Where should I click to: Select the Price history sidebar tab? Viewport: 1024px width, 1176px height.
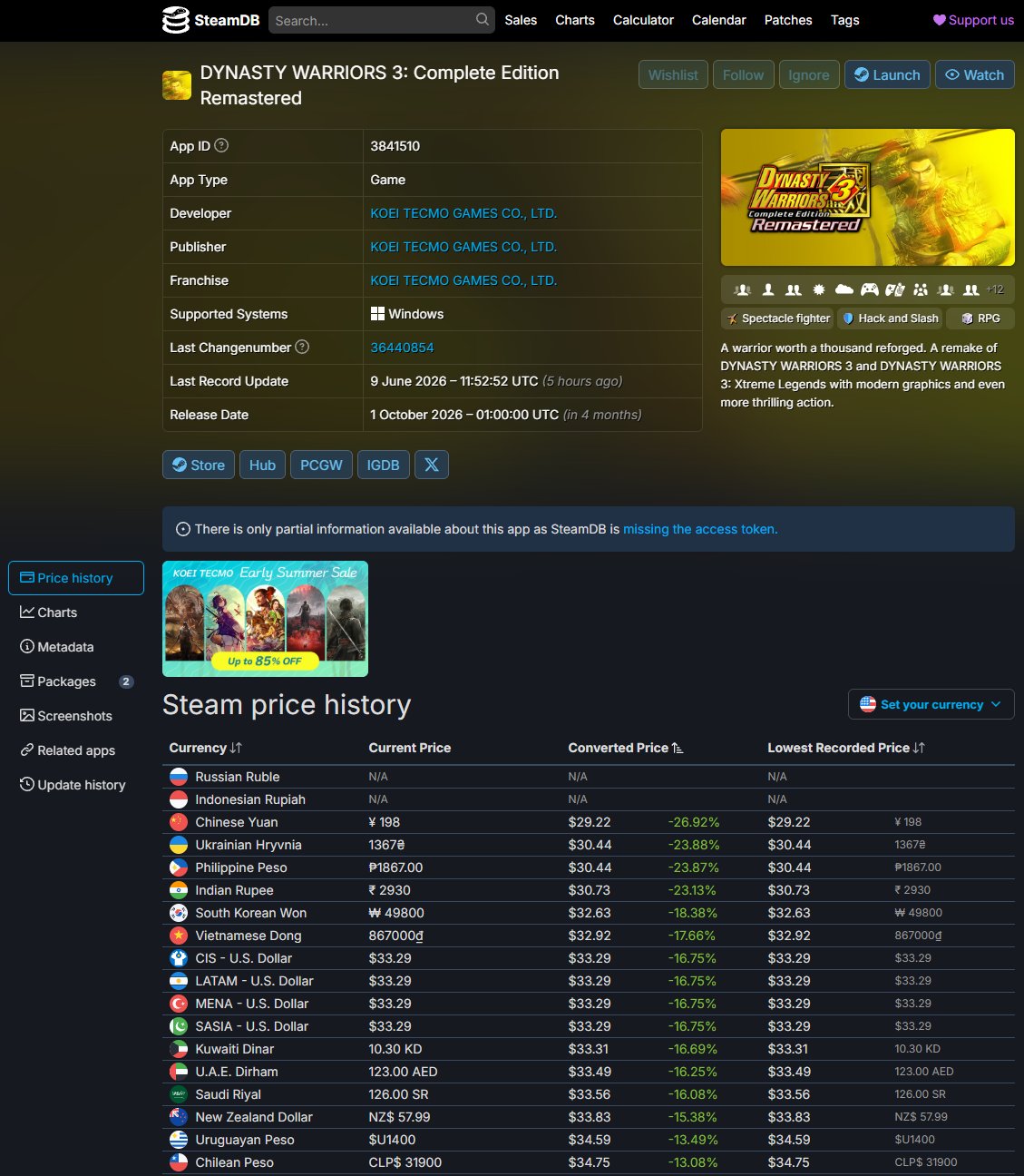click(76, 578)
